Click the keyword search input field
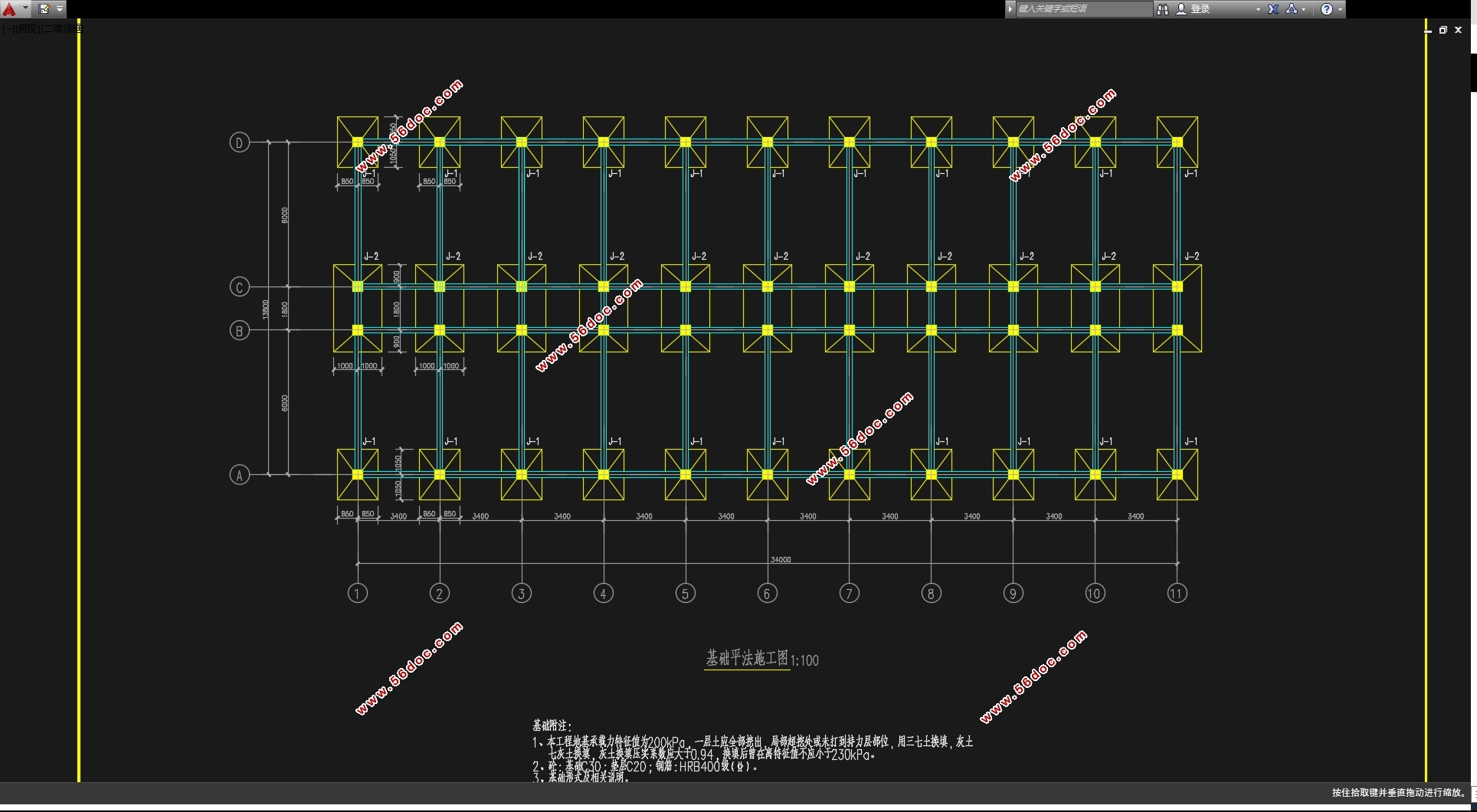This screenshot has width=1477, height=812. pyautogui.click(x=1082, y=9)
